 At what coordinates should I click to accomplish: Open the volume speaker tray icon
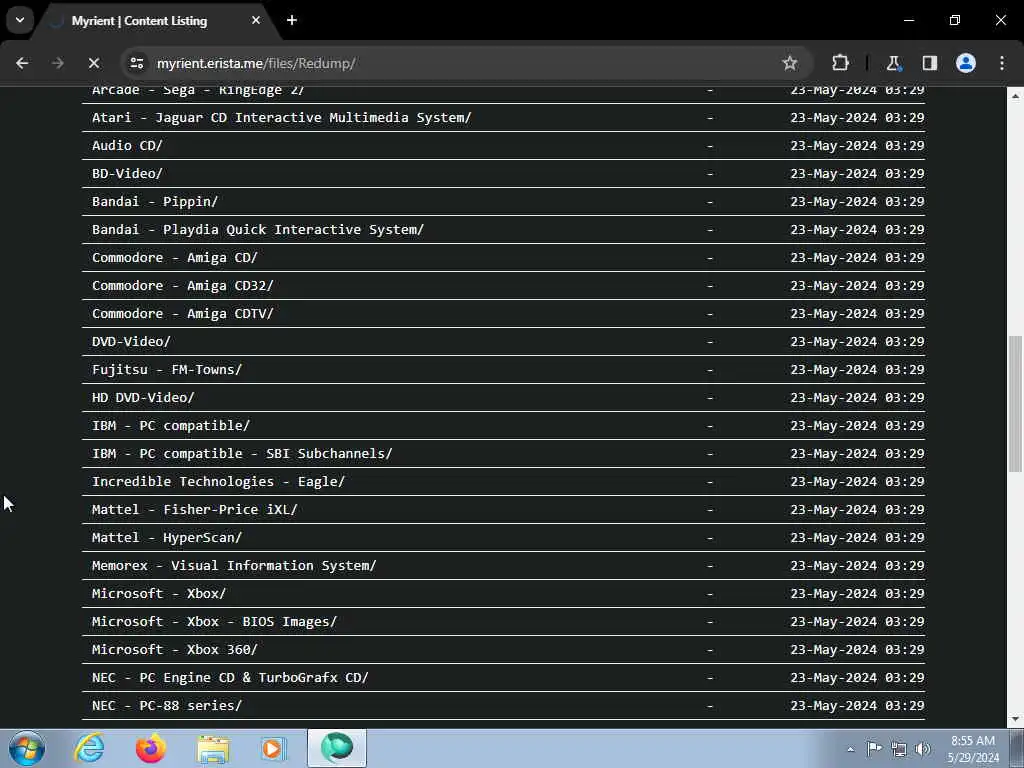click(x=923, y=749)
